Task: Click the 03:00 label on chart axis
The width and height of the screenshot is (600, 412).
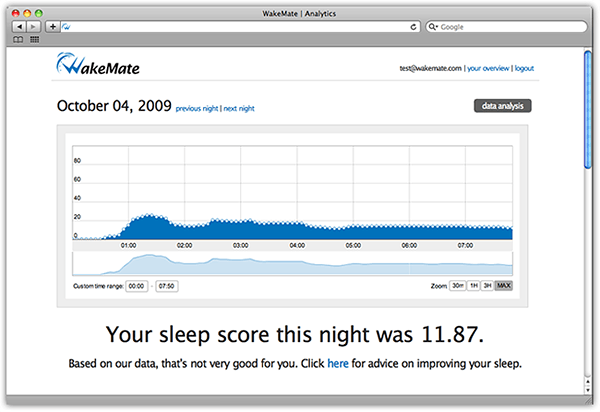Action: coord(240,245)
